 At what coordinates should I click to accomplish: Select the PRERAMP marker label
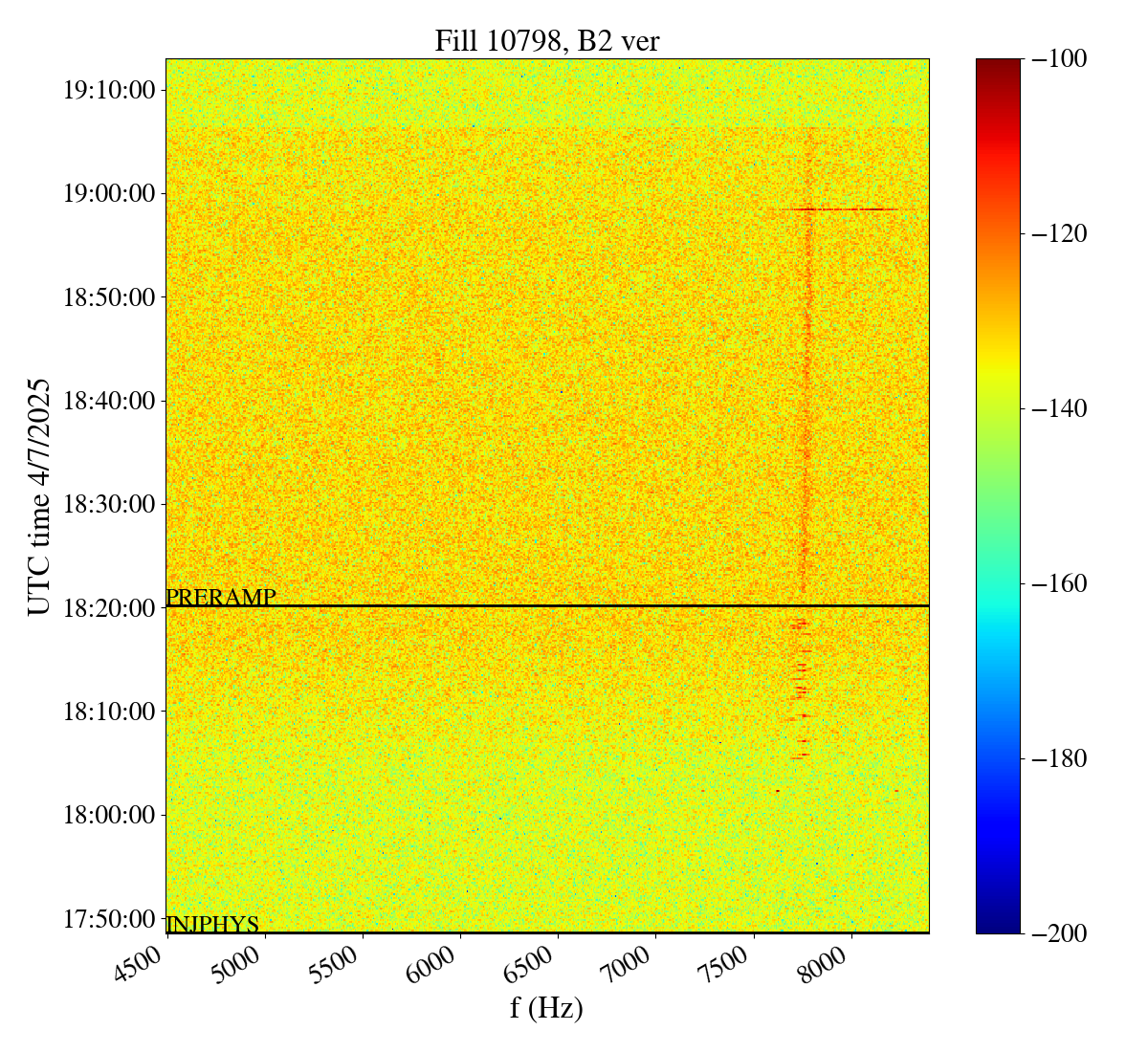tap(221, 598)
